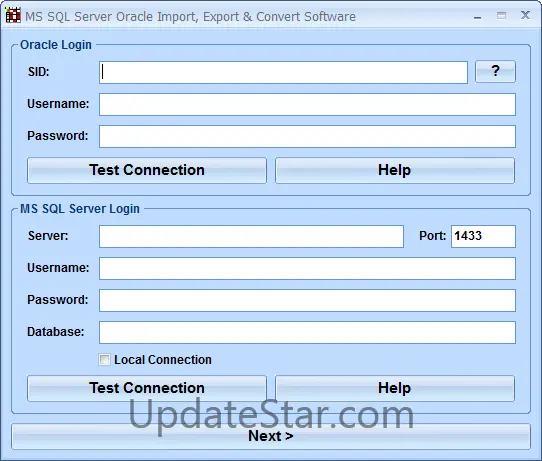Test Connection for Oracle Login
The width and height of the screenshot is (542, 461).
click(x=147, y=170)
